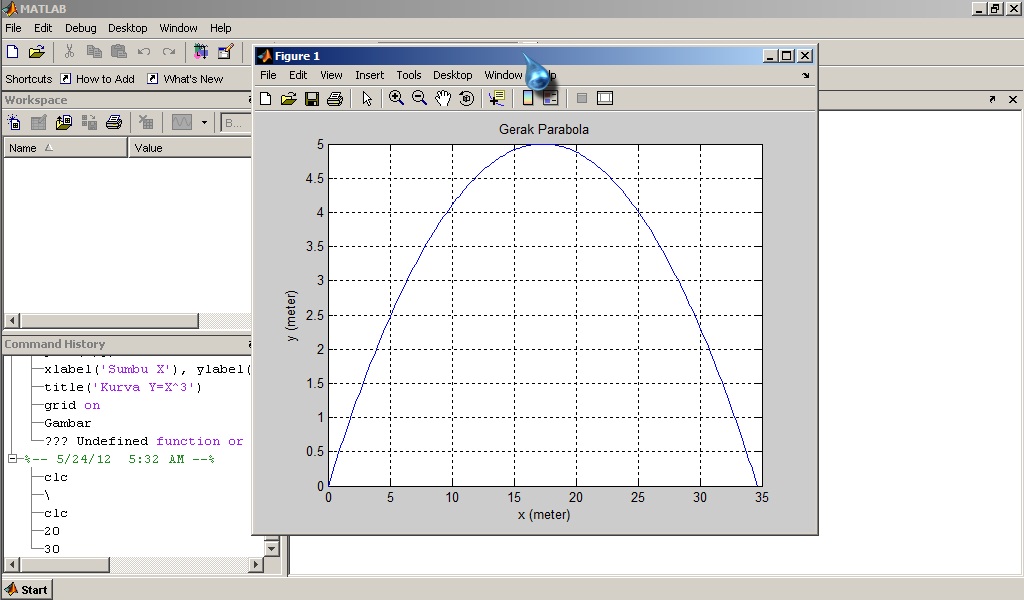Save the current figure
1024x600 pixels.
pos(312,98)
